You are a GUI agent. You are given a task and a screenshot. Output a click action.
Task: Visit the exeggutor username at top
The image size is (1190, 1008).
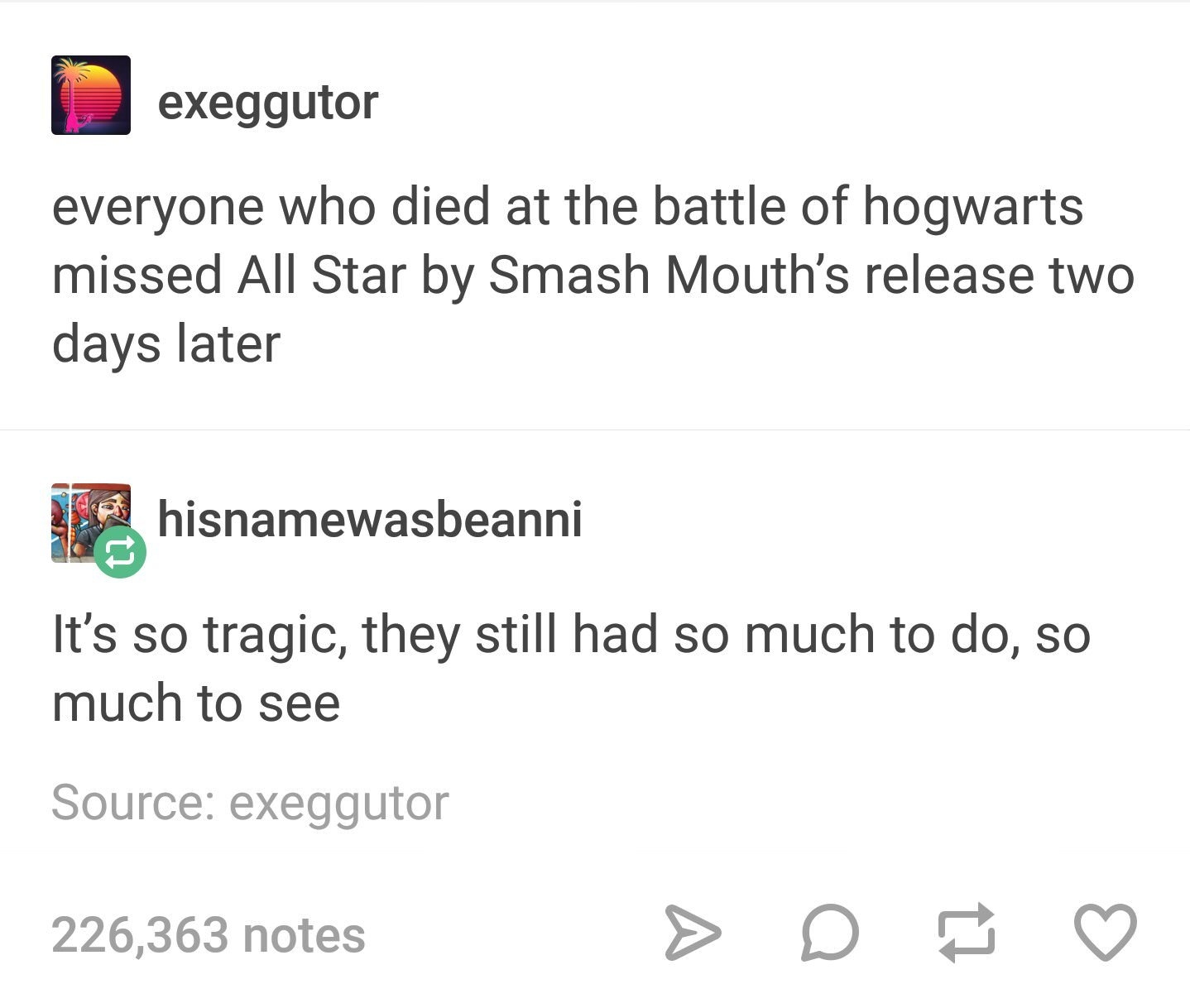point(268,103)
